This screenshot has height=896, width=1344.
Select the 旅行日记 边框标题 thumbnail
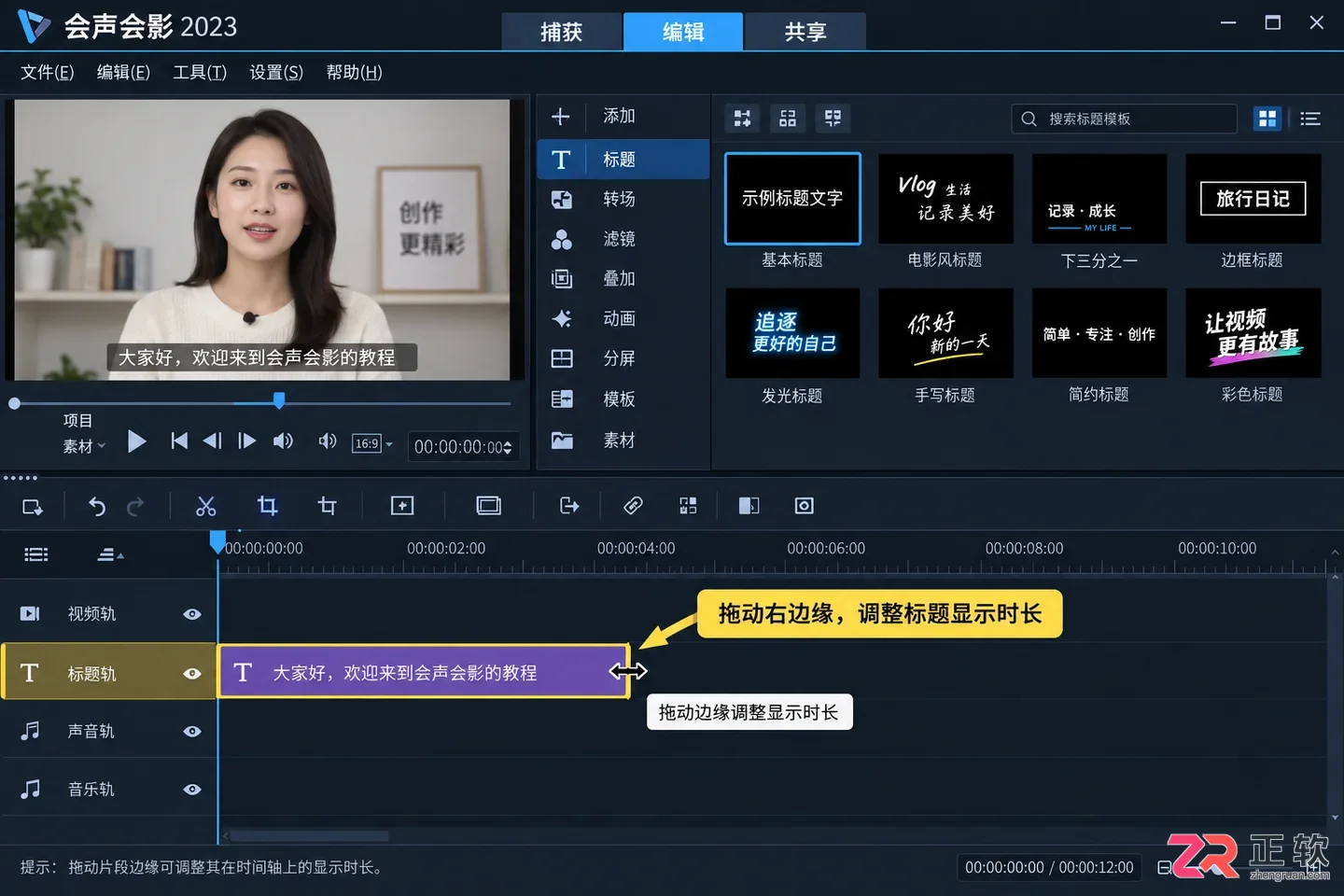1253,199
